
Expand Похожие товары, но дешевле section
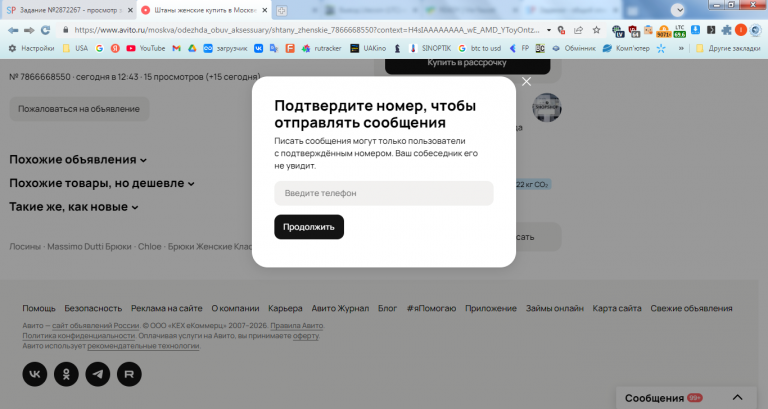pos(102,183)
